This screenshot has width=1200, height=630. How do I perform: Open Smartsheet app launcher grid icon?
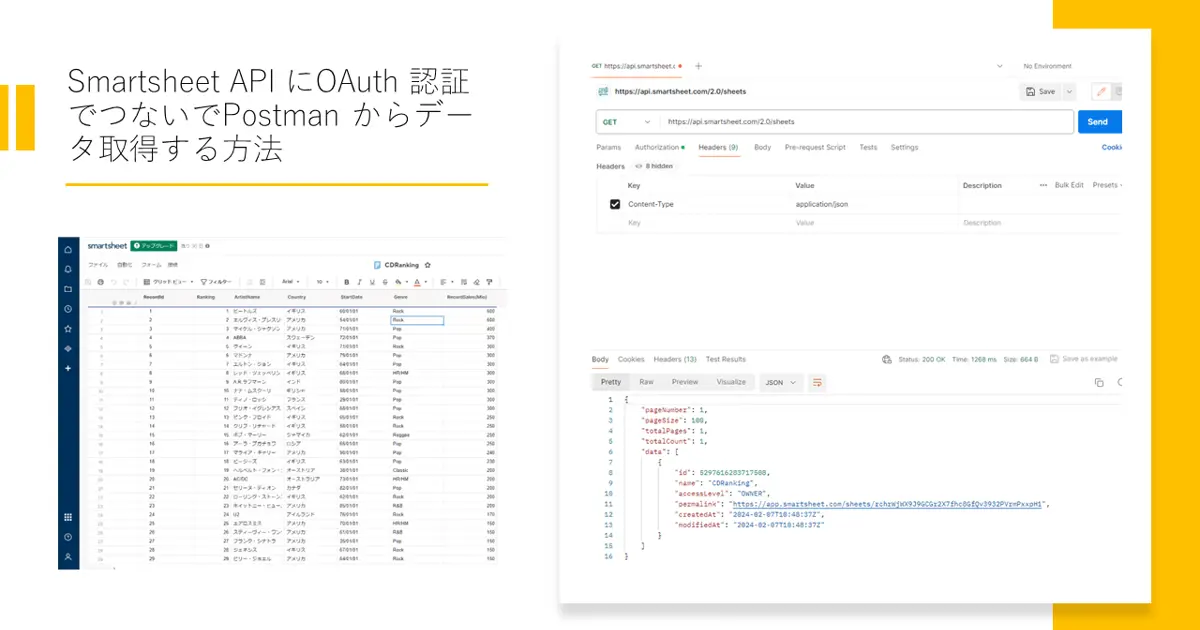68,517
